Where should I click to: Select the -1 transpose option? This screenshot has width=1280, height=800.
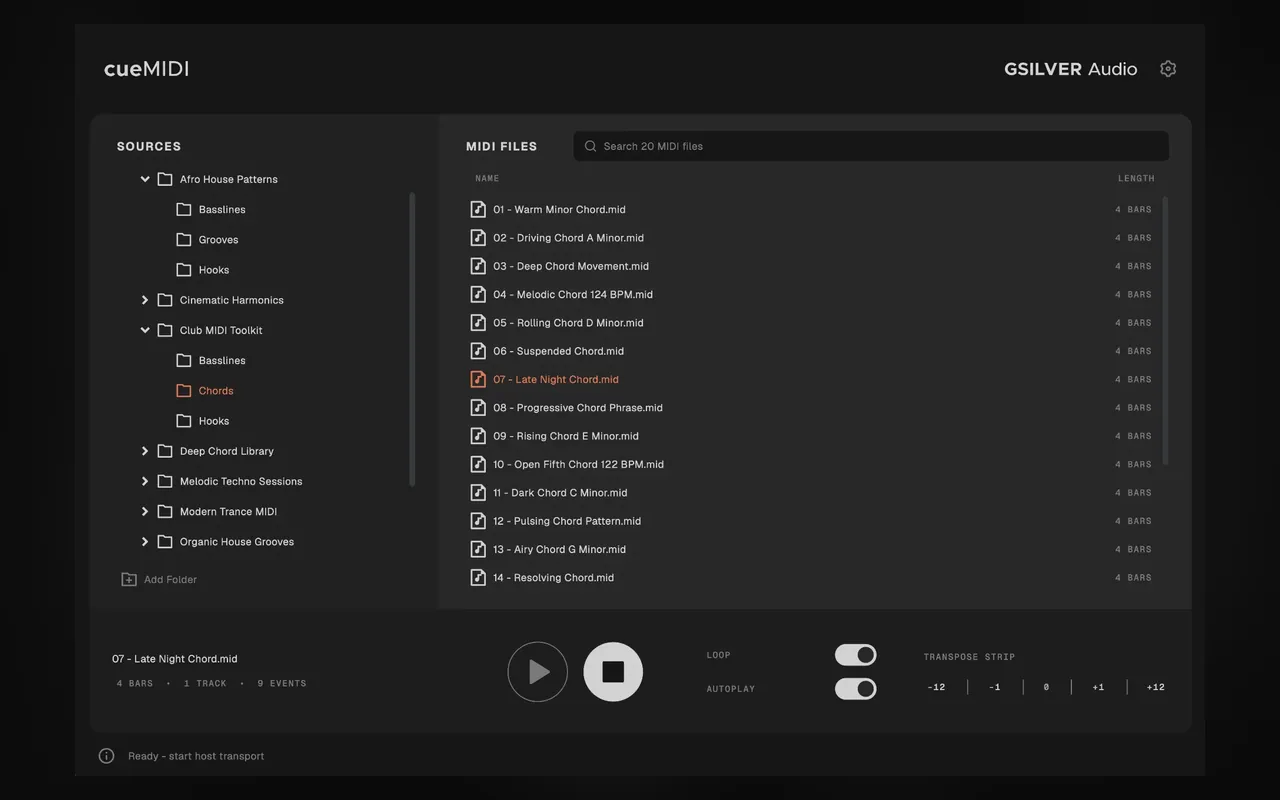click(x=994, y=687)
